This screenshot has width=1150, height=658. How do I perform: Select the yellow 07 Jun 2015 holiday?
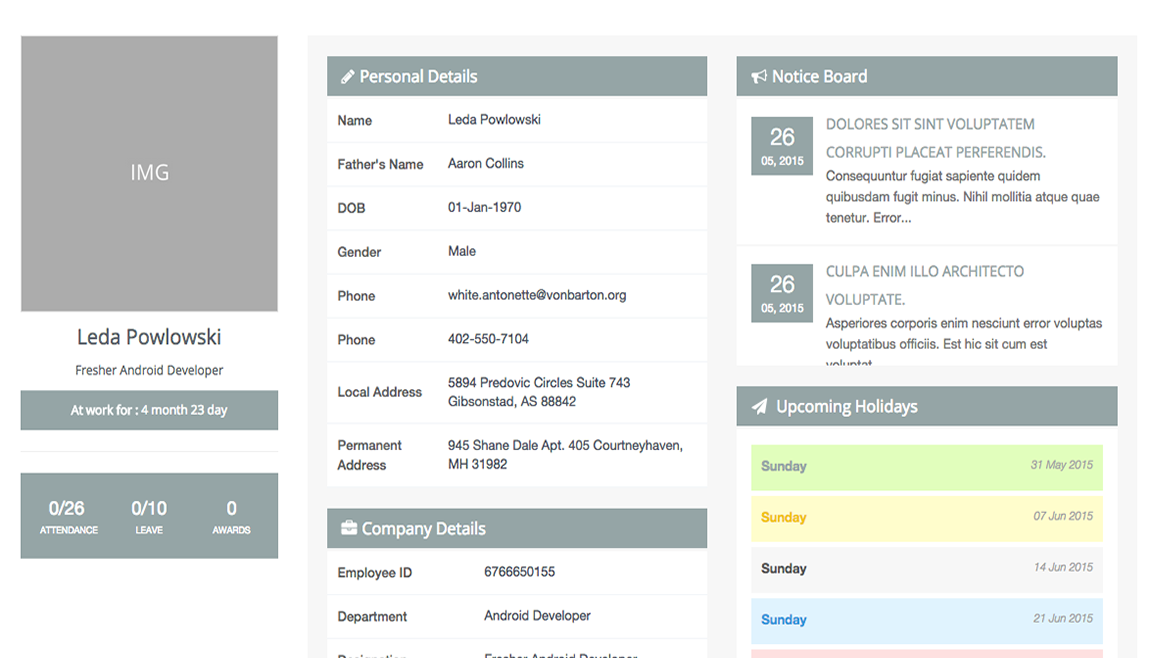(926, 517)
